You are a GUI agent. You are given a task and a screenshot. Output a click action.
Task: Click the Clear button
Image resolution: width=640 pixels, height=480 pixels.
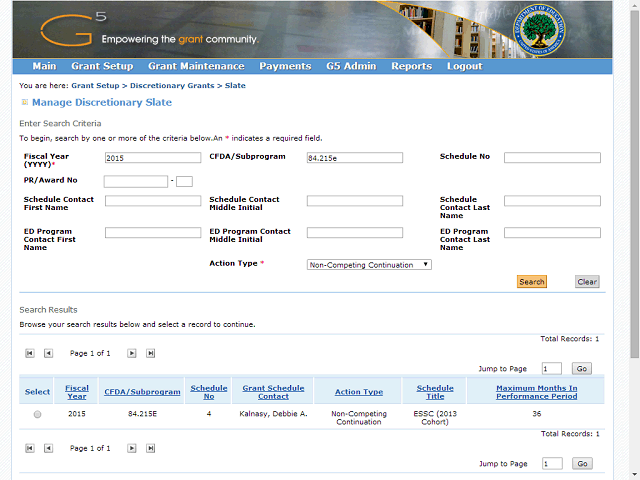pyautogui.click(x=587, y=282)
